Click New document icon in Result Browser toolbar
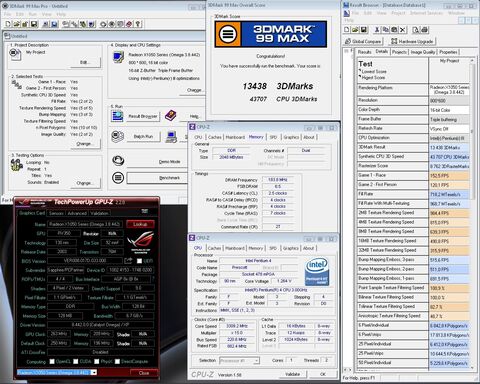The image size is (480, 384). (347, 30)
